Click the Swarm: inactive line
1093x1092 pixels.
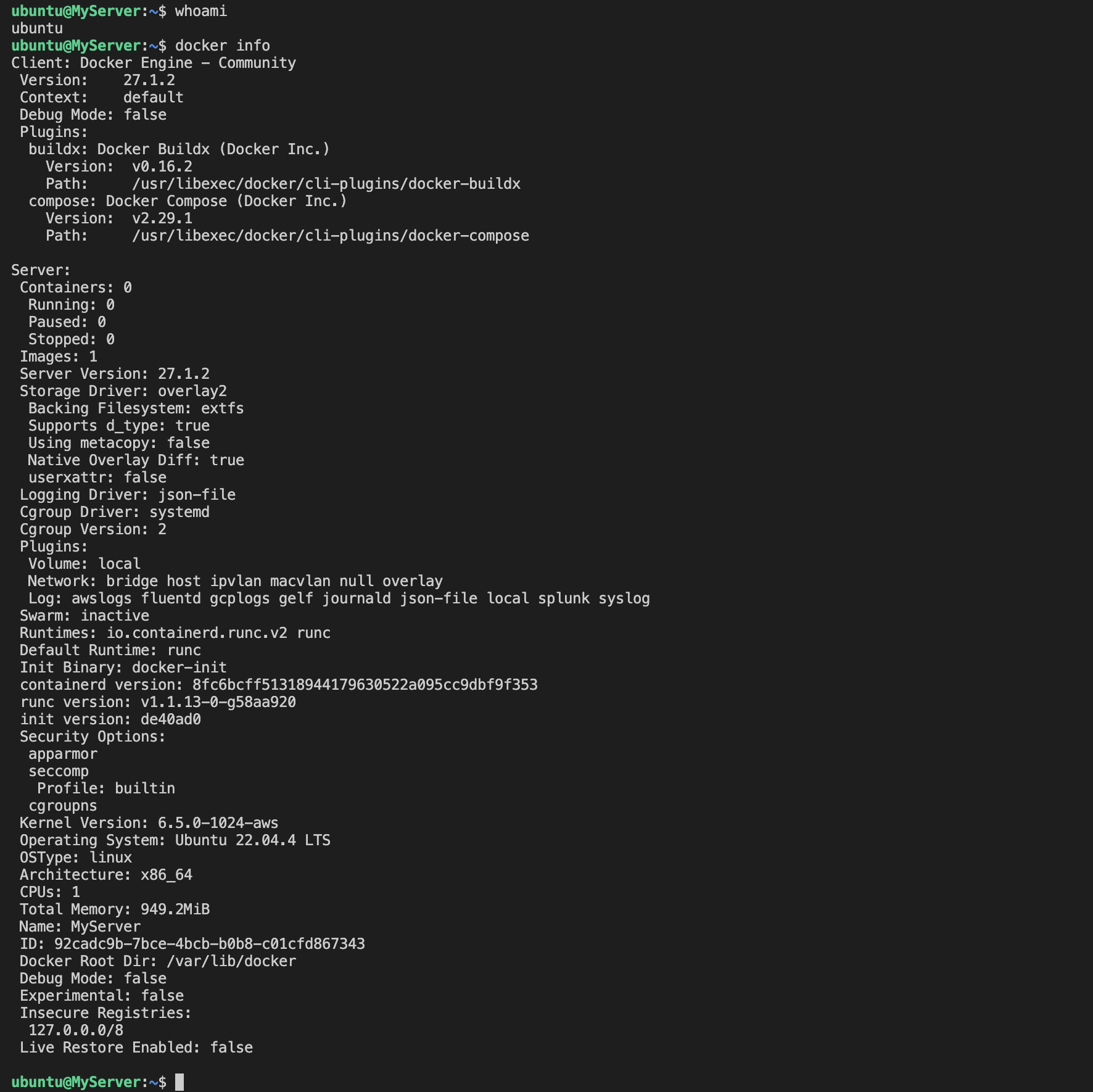click(85, 616)
